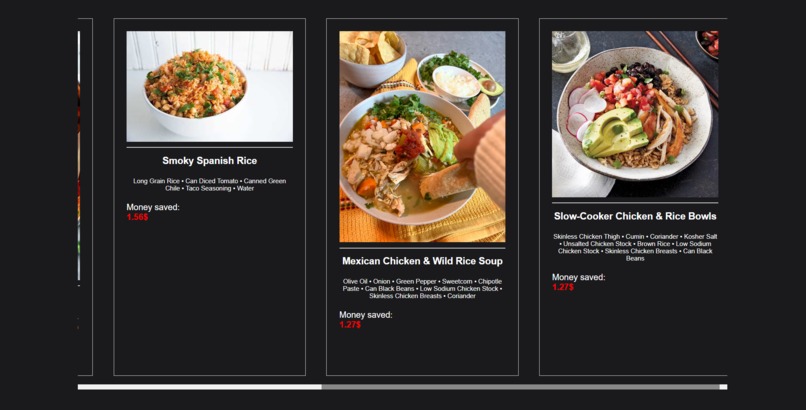Click the Smoky Spanish Rice ingredients list
Screen dimensions: 806x410
pos(210,184)
